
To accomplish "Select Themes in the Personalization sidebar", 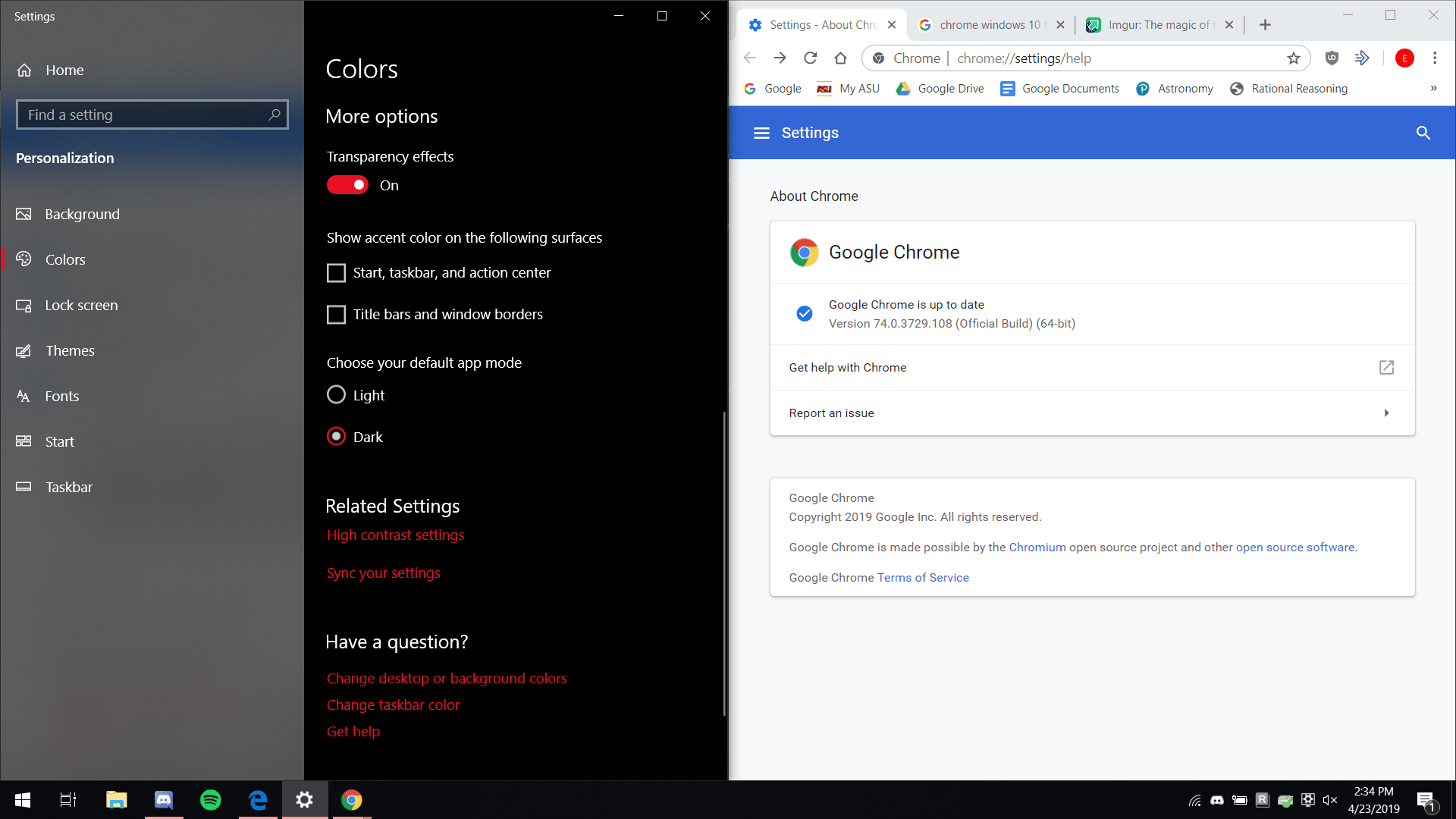I will click(70, 350).
